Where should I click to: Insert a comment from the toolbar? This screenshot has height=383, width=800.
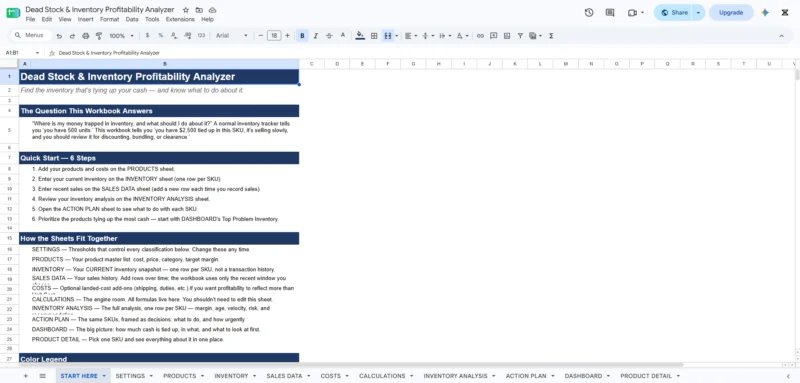point(493,36)
